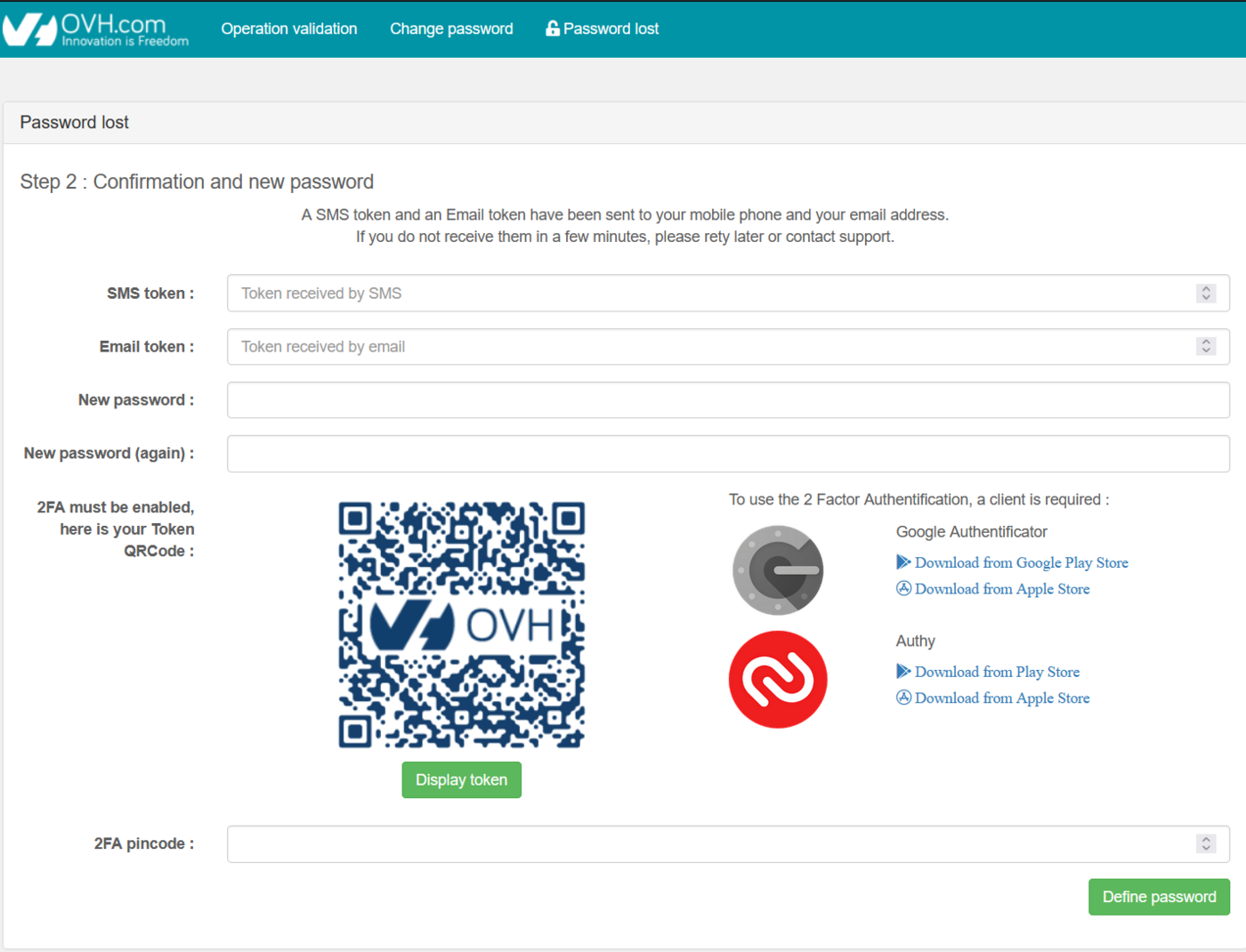Switch to Change password
The width and height of the screenshot is (1246, 952).
[451, 28]
